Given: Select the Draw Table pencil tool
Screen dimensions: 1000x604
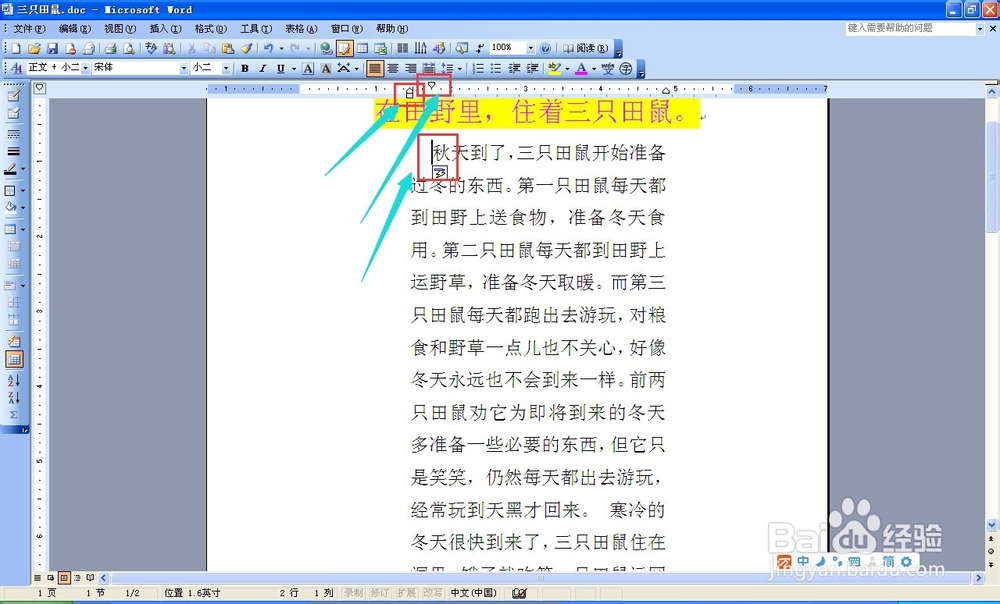Looking at the screenshot, I should click(x=13, y=96).
